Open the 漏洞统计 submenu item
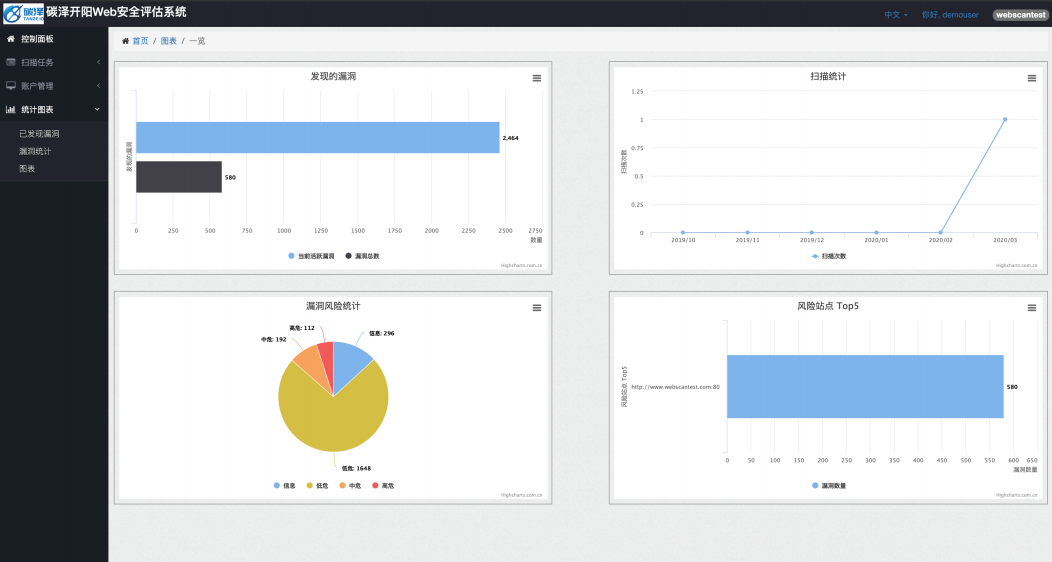 pos(35,151)
